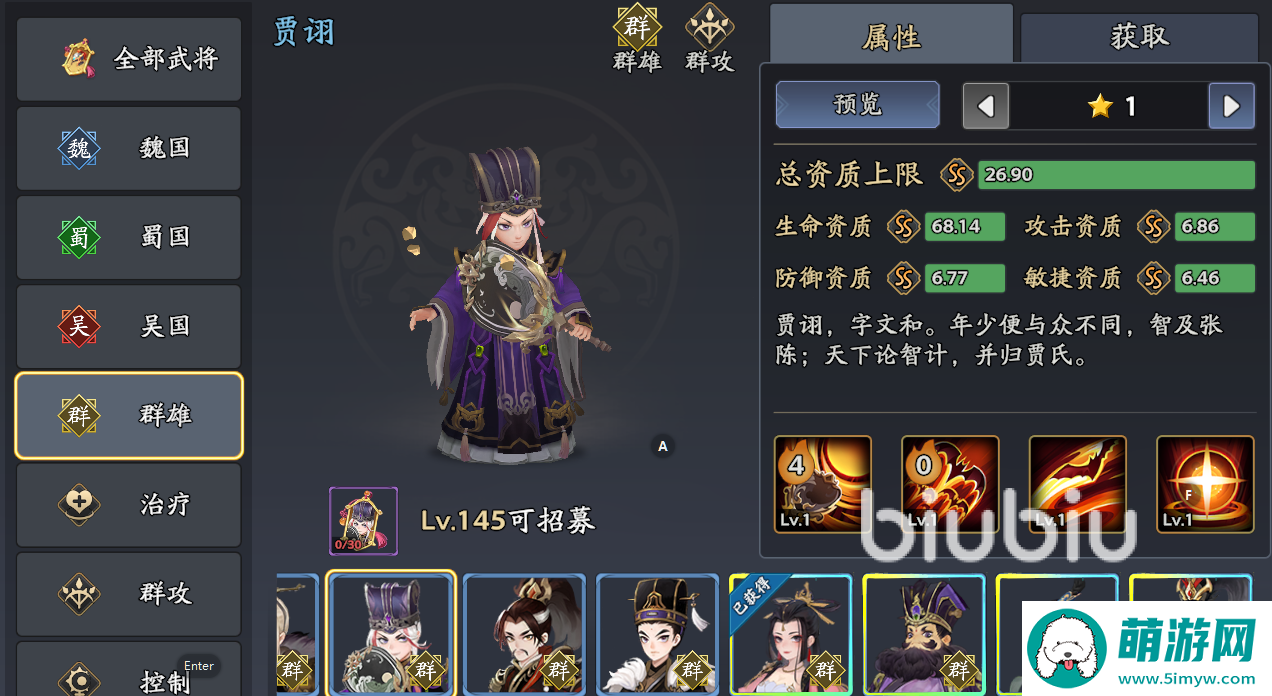
Task: Click the 群雄 faction badge above hero
Action: coord(637,38)
